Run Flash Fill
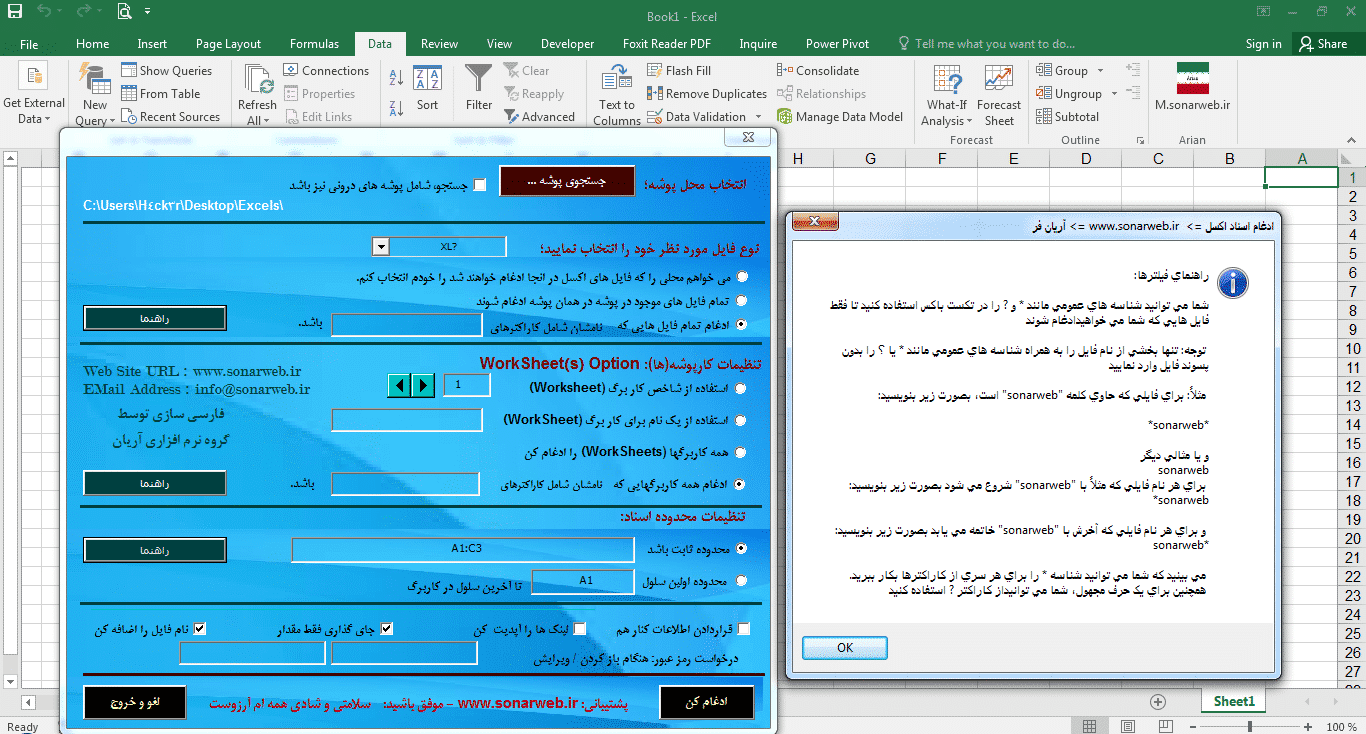Image resolution: width=1366 pixels, height=734 pixels. [679, 70]
